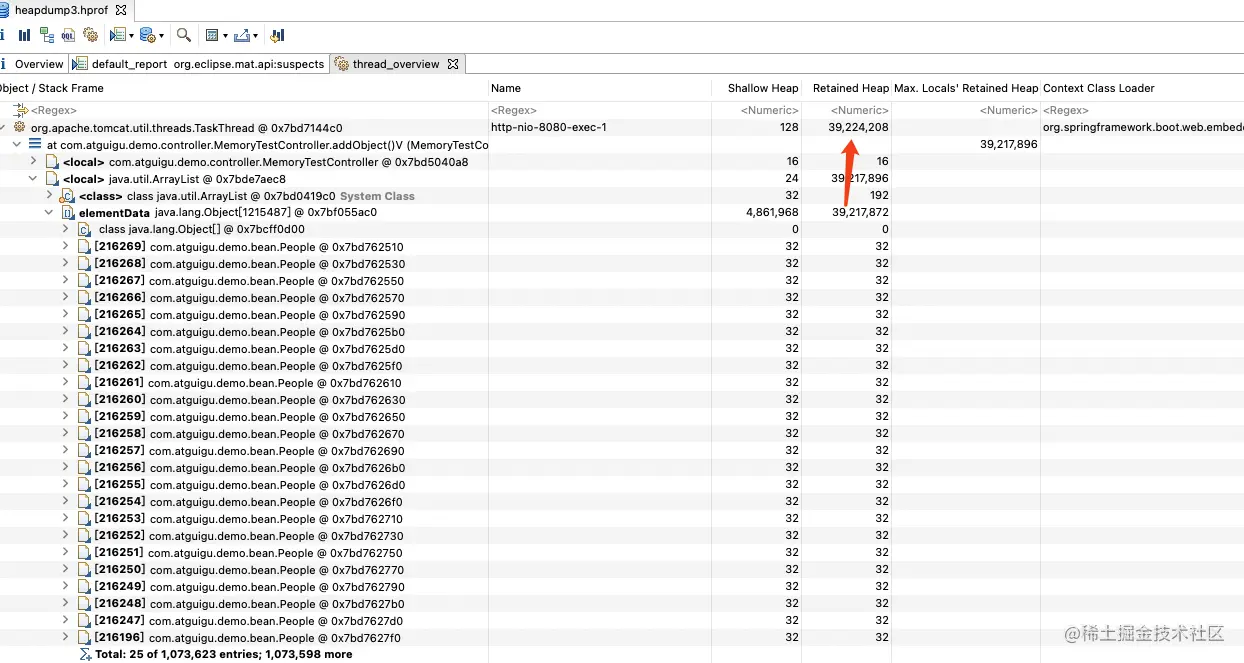The width and height of the screenshot is (1244, 663).
Task: Sort by the Name column header
Action: coord(600,88)
